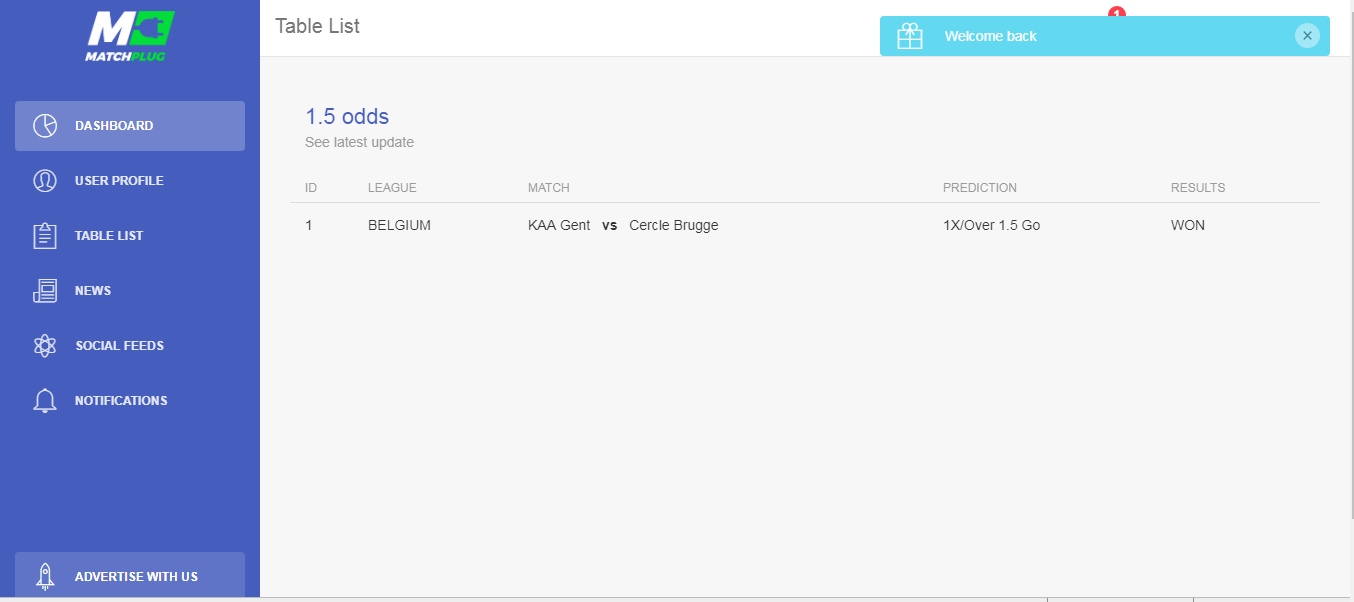Click the MatchPlug logo
Image resolution: width=1354 pixels, height=602 pixels.
click(x=130, y=36)
